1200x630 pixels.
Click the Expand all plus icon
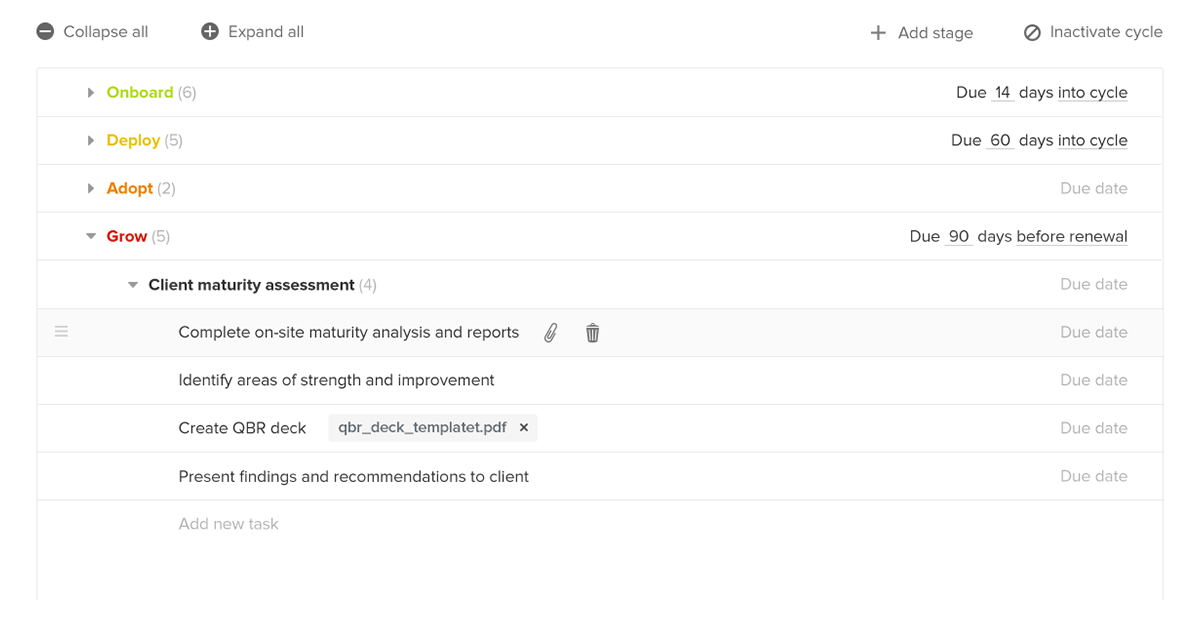[209, 31]
